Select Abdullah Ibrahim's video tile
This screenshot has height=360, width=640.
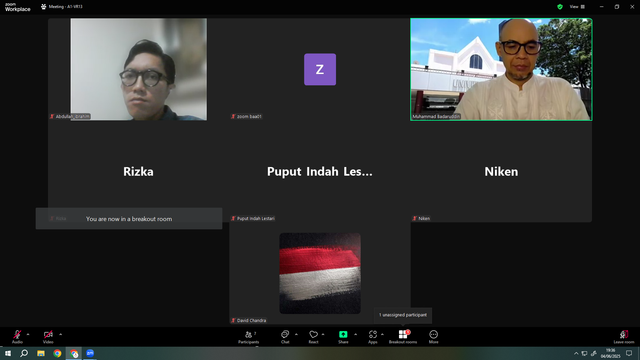(x=139, y=69)
